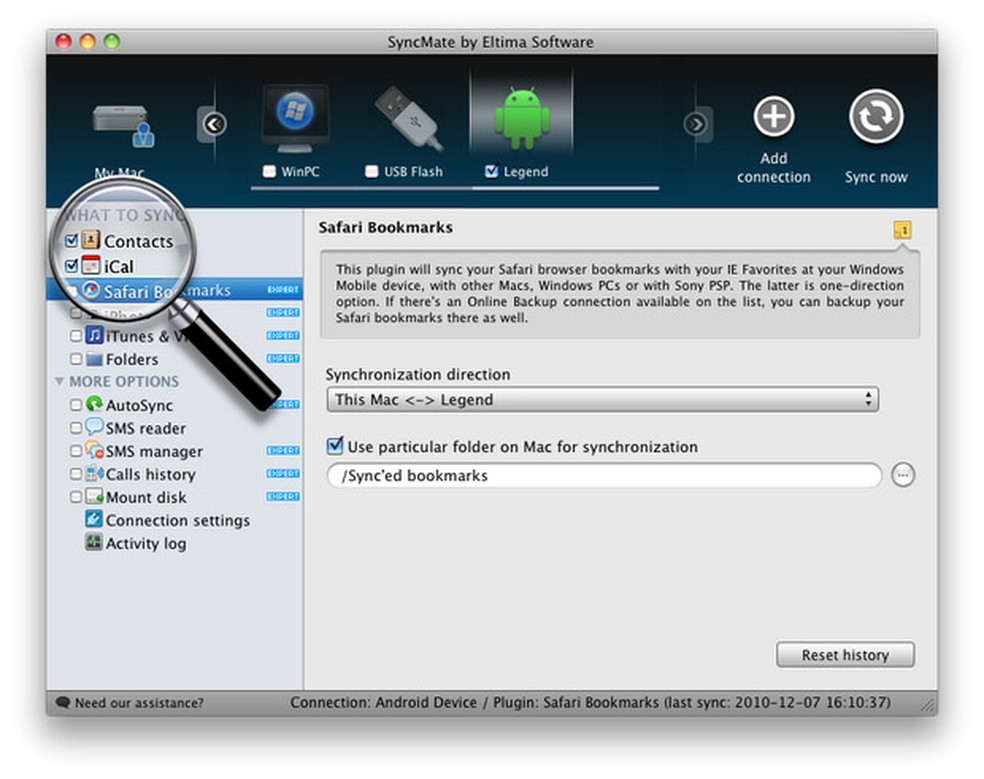Click the Sync'ed bookmarks folder field

pyautogui.click(x=604, y=475)
